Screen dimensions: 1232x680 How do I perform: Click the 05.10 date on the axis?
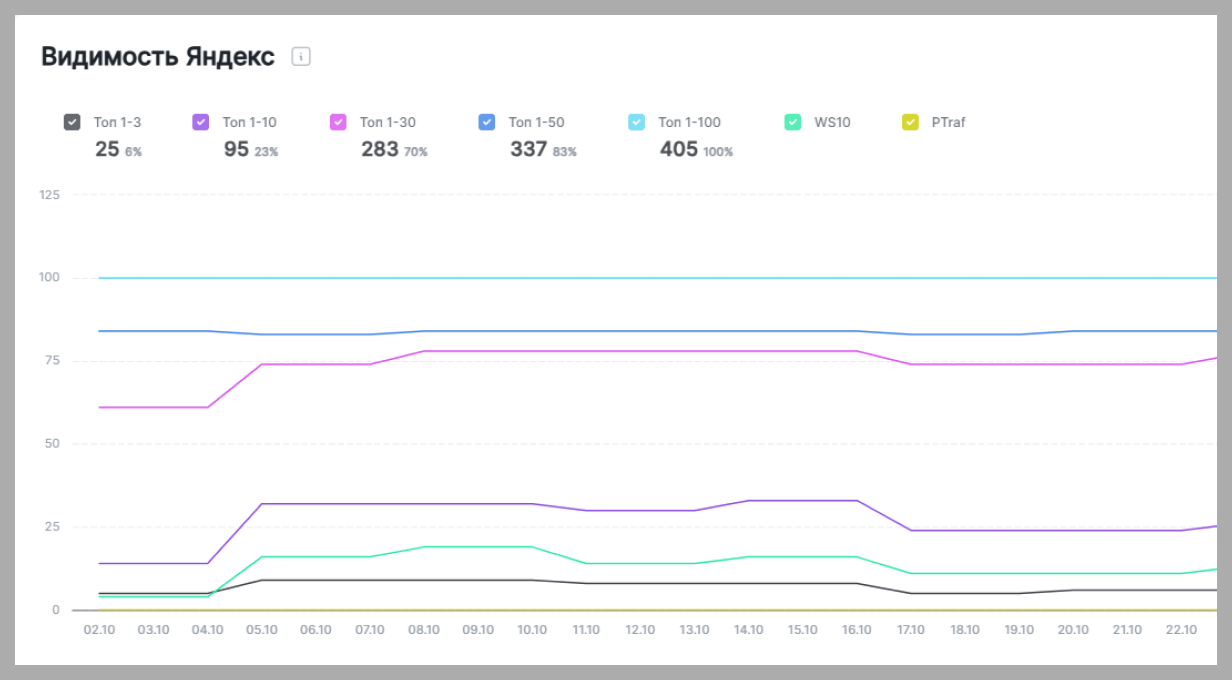click(261, 630)
